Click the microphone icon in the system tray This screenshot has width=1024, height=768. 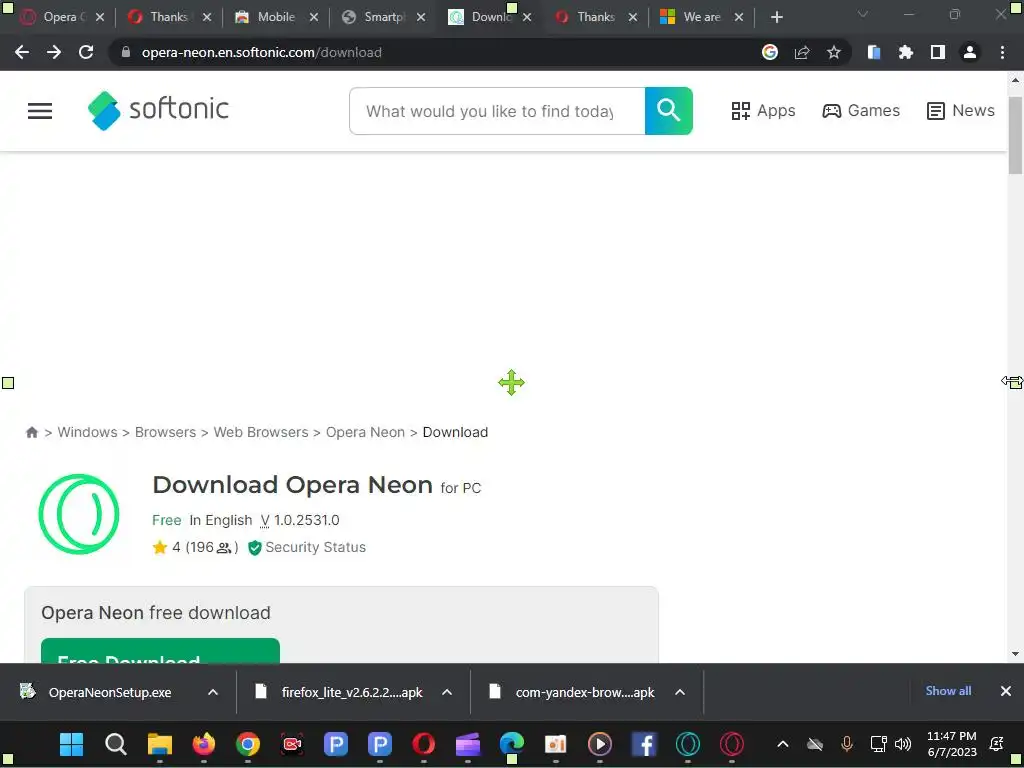click(847, 744)
